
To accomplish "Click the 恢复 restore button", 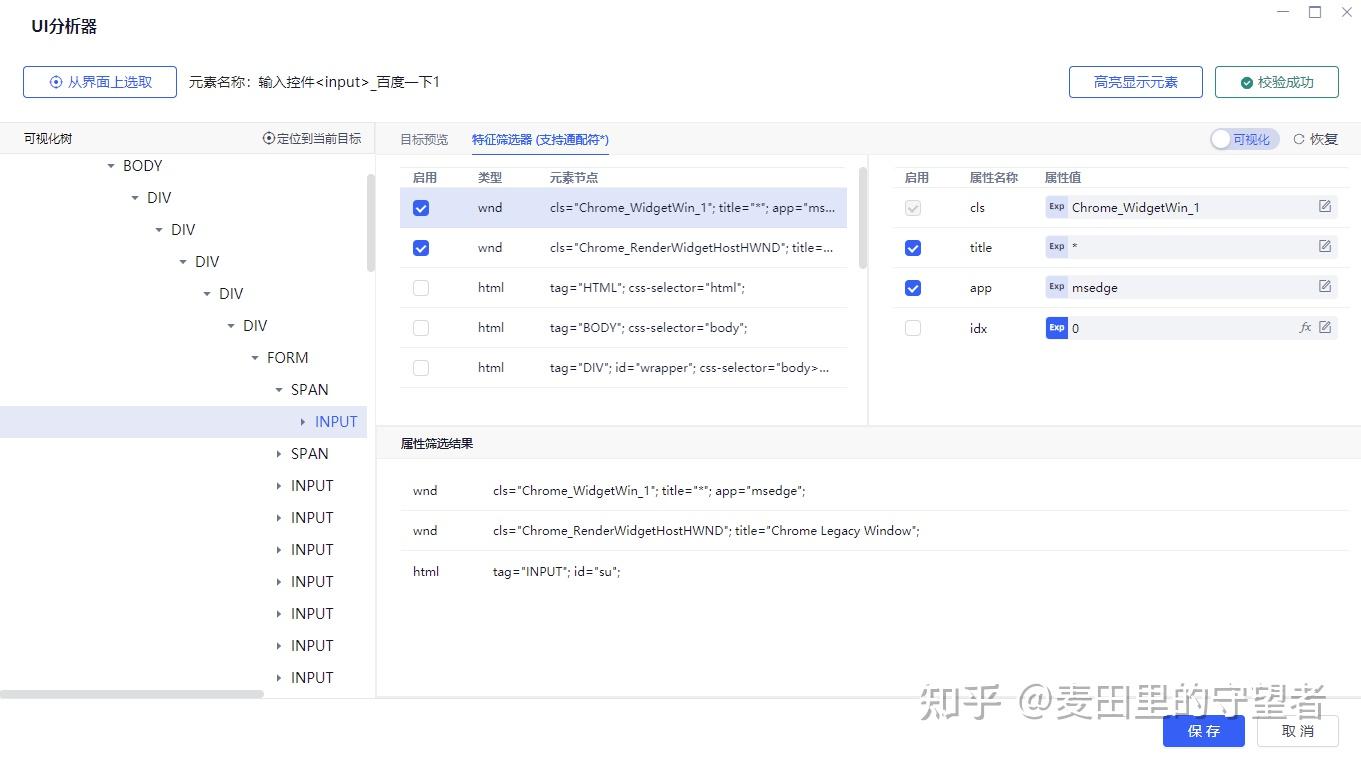I will (x=1316, y=139).
